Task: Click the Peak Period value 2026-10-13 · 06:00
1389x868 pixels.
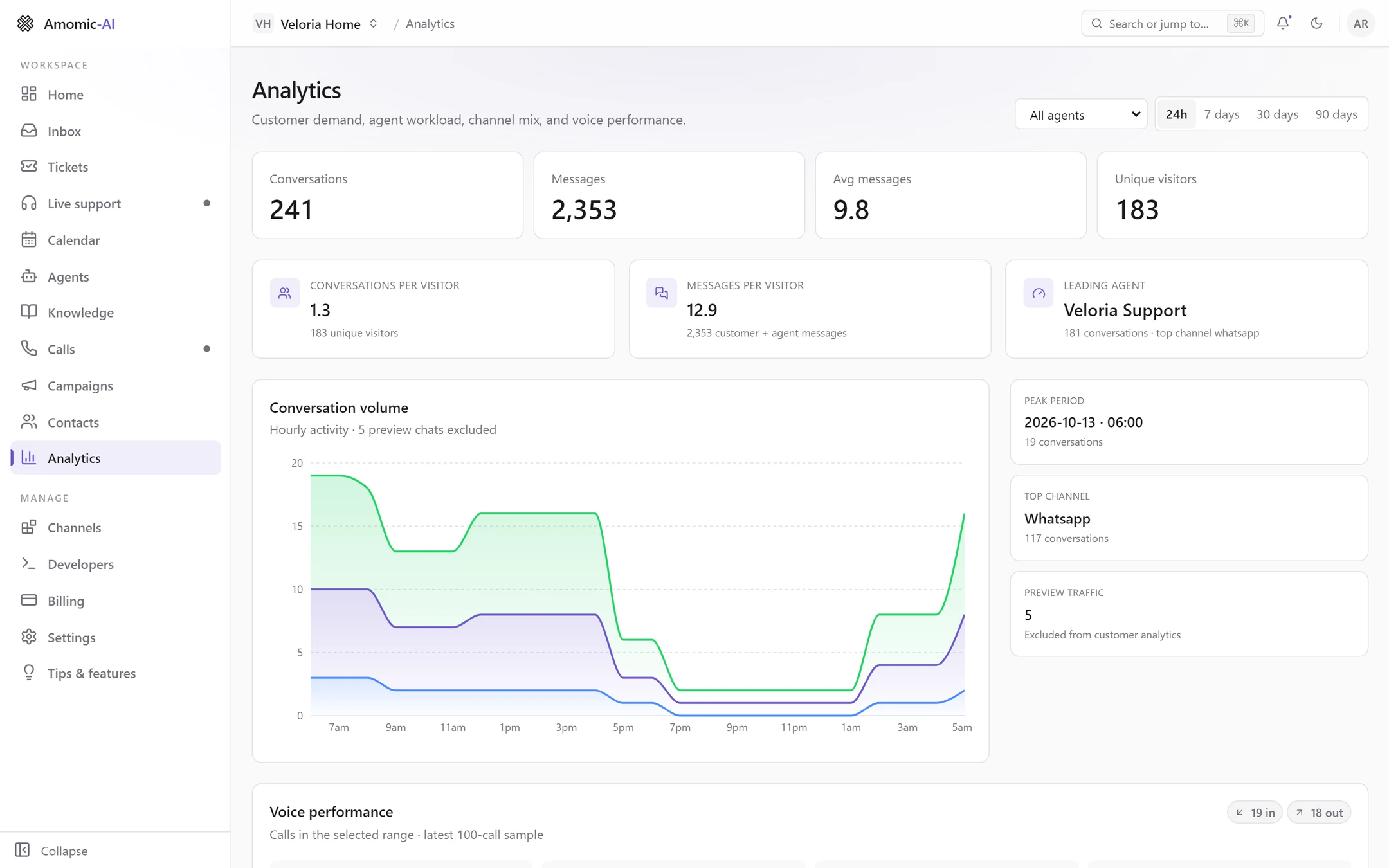Action: 1083,422
